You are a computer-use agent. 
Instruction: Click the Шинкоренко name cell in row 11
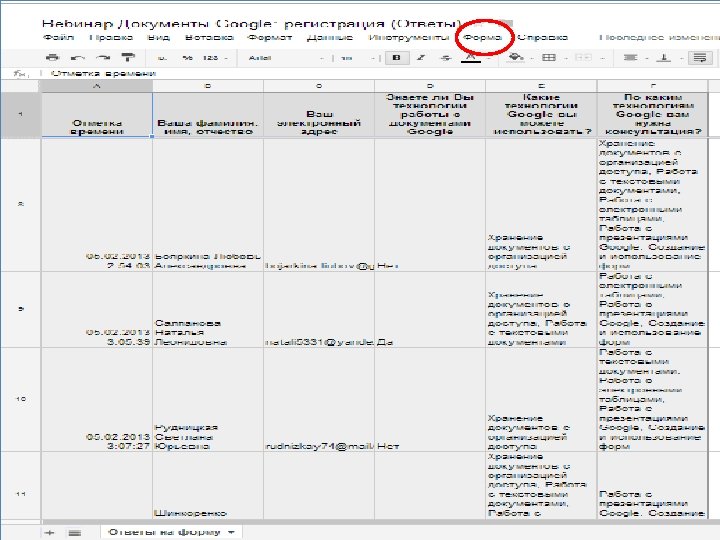[x=208, y=485]
